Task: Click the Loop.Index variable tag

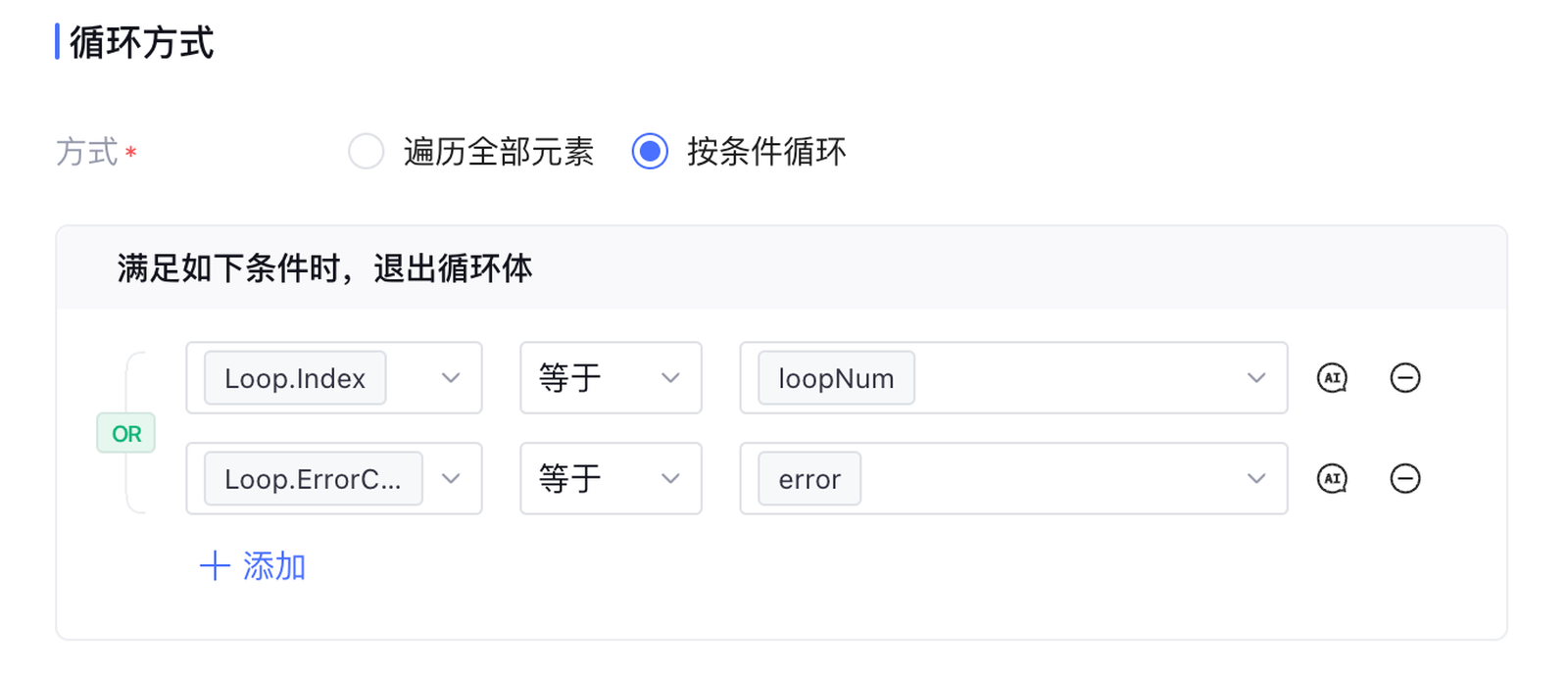Action: (x=294, y=378)
